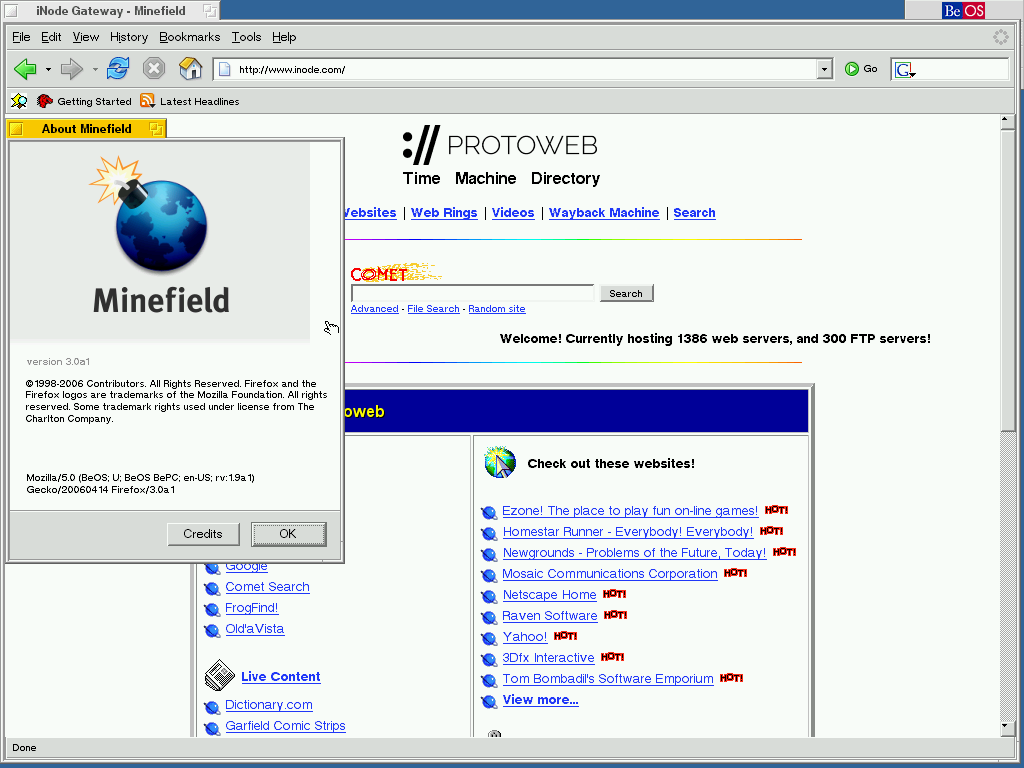Click the Credits button in About dialog

point(203,534)
